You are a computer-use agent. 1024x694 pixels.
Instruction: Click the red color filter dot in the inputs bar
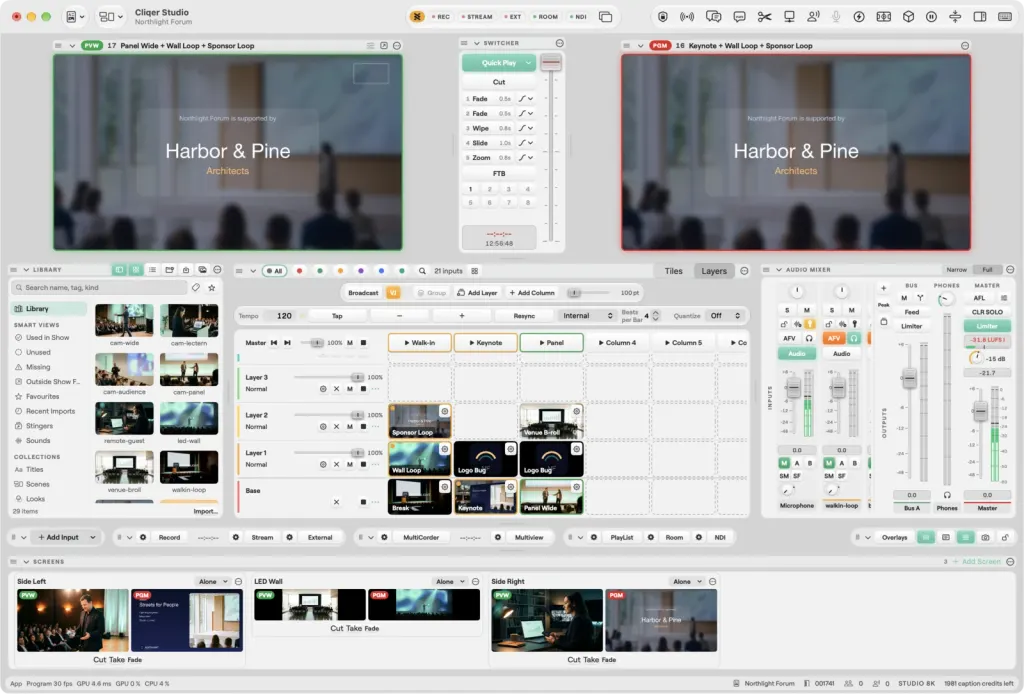click(299, 271)
